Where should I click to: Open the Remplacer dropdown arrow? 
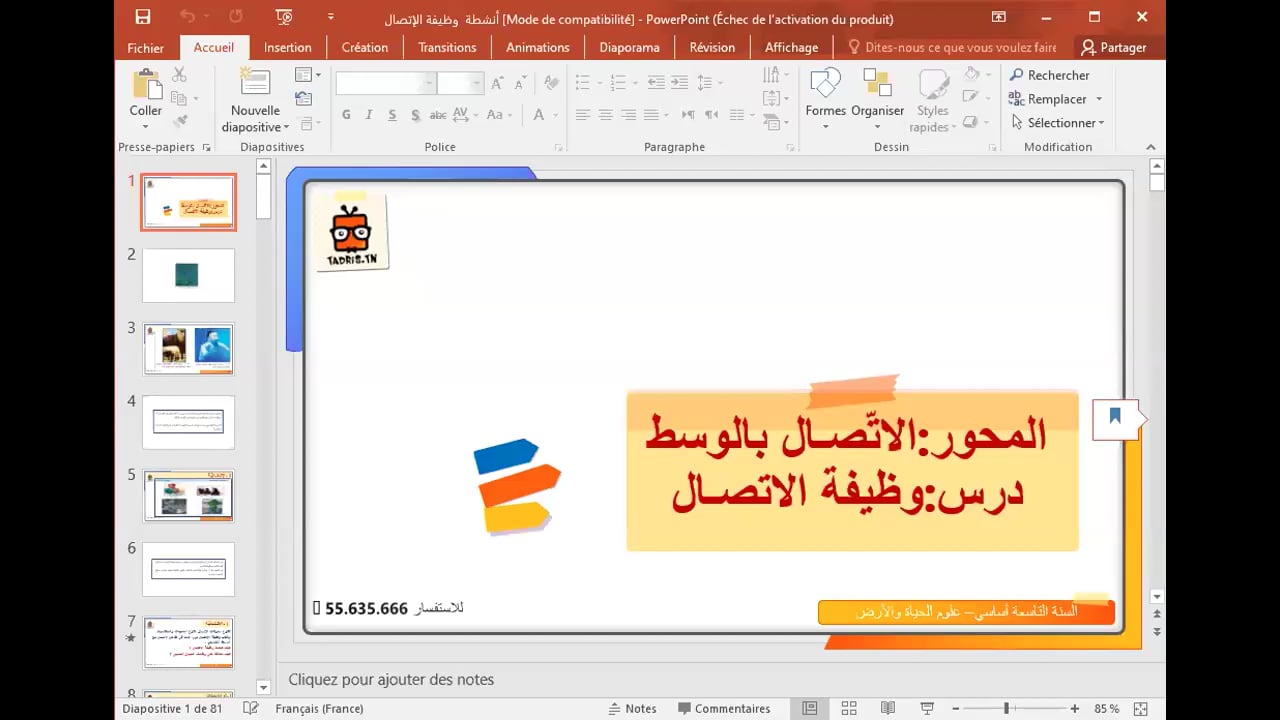(1099, 99)
